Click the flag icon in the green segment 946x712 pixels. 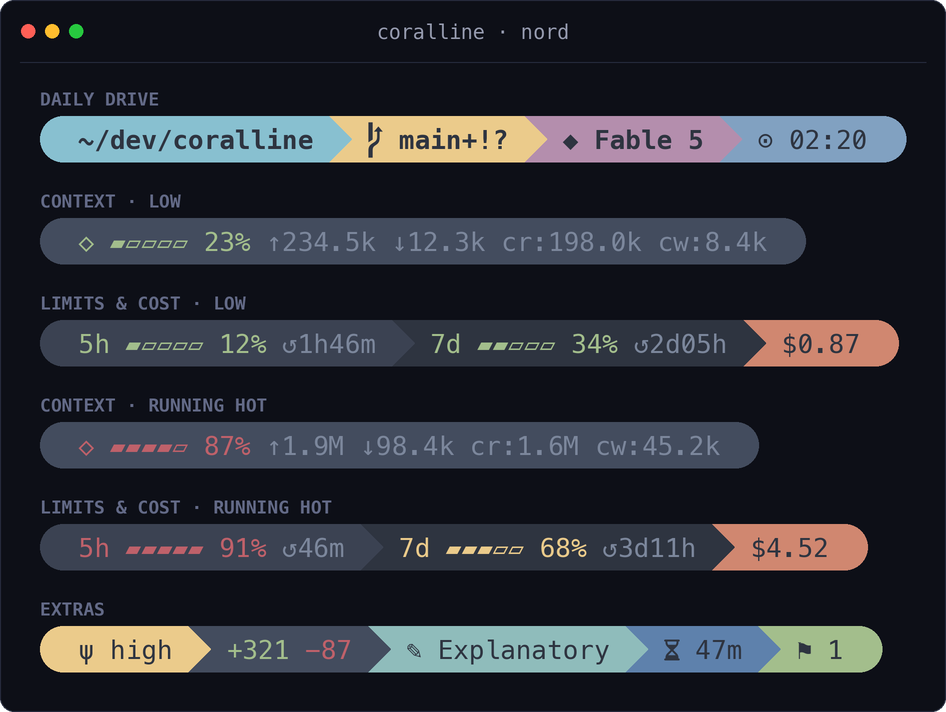[x=804, y=650]
